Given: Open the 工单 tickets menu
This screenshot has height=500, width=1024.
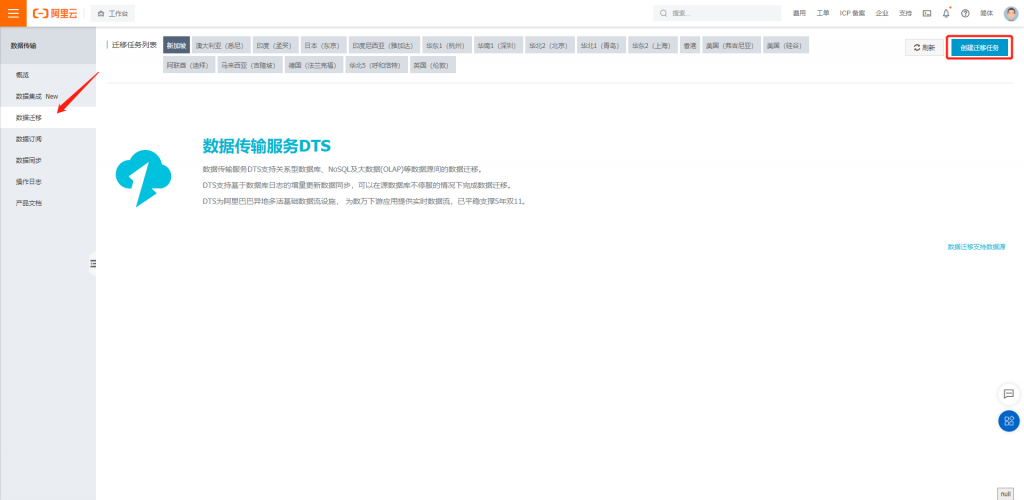Looking at the screenshot, I should [823, 13].
